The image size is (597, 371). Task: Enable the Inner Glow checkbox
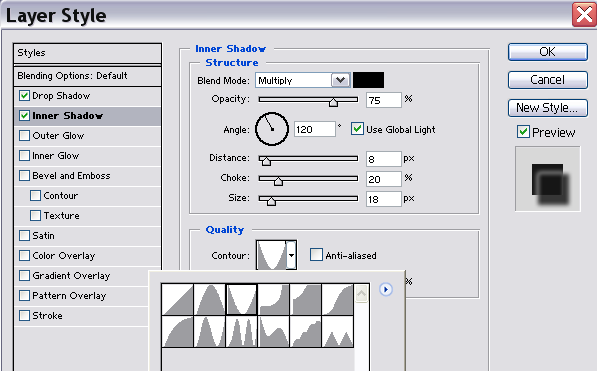(24, 155)
